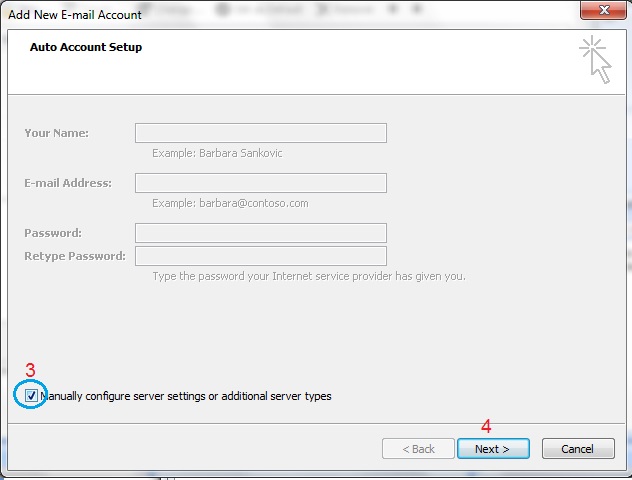Screen dimensions: 632x480
Task: Click the 'Your Name:' label
Action: pyautogui.click(x=56, y=133)
